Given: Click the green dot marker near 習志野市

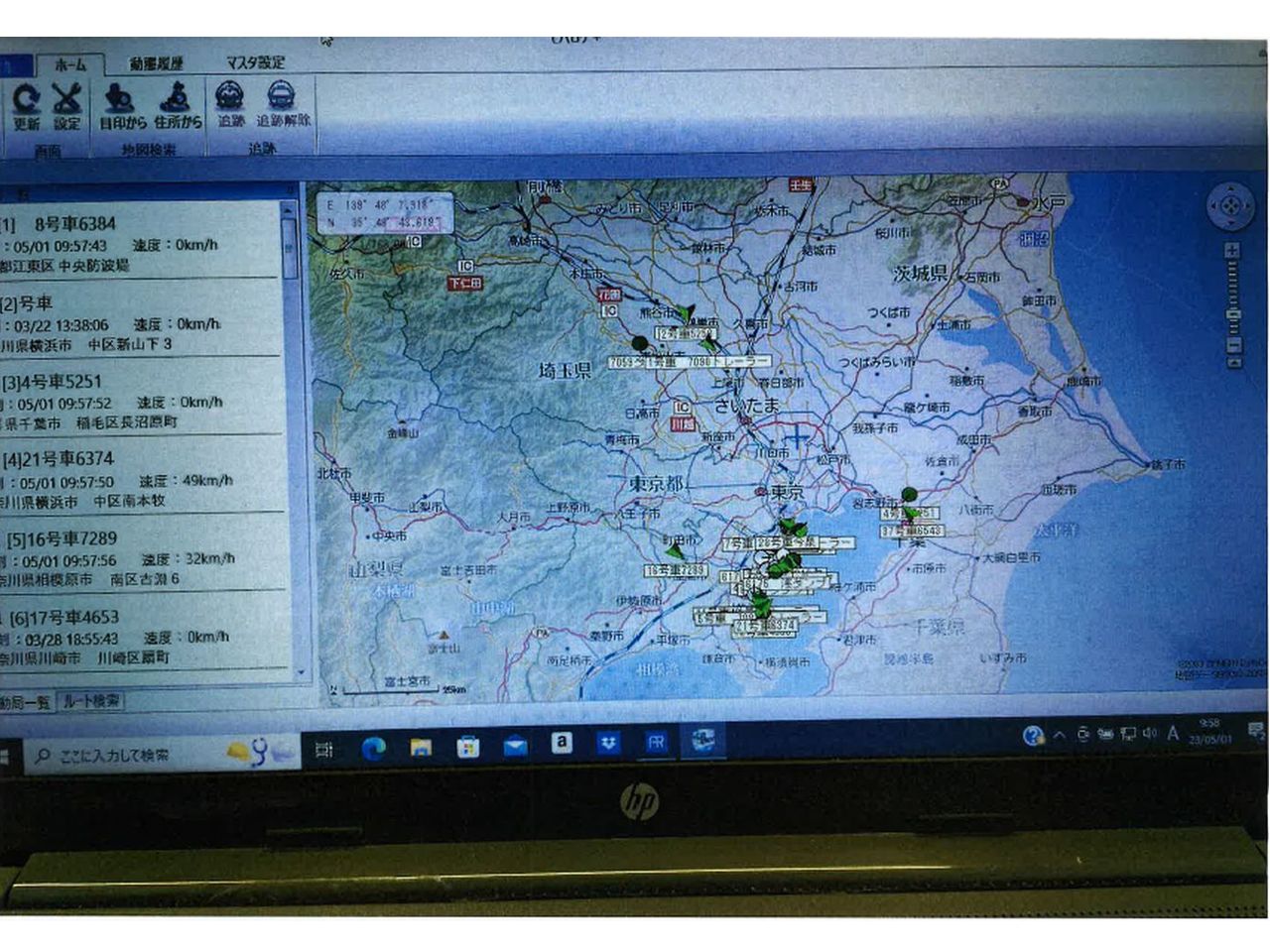Looking at the screenshot, I should click(x=909, y=494).
